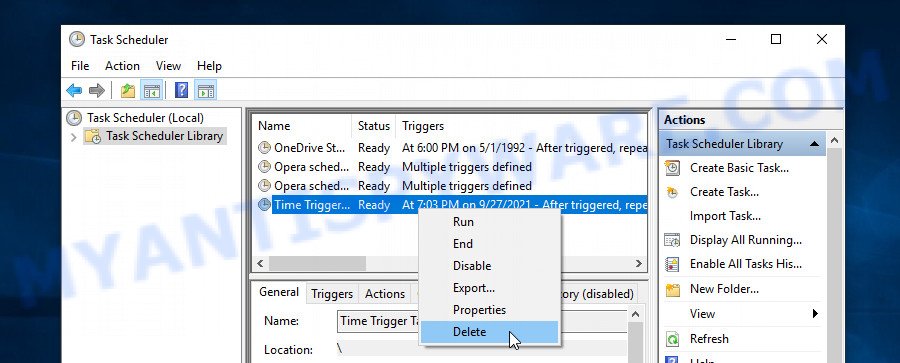This screenshot has height=363, width=900.
Task: Click the green Refresh icon
Action: click(672, 339)
